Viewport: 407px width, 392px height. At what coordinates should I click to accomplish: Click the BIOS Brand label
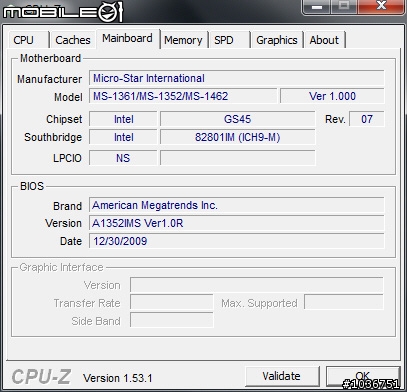click(x=67, y=206)
